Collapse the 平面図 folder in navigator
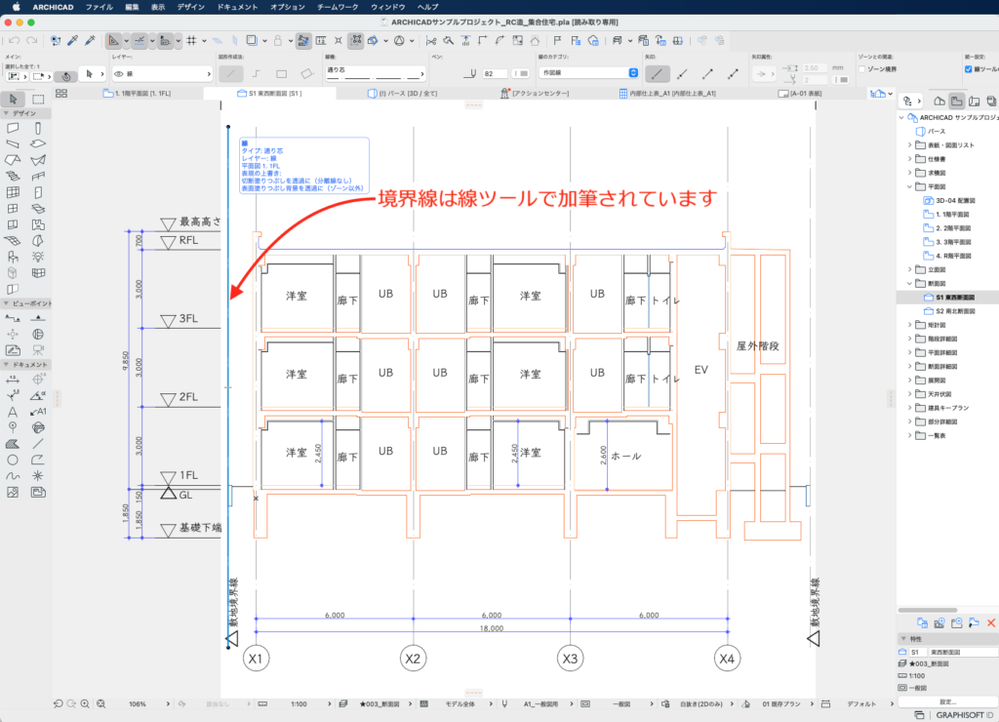This screenshot has height=722, width=999. tap(909, 187)
